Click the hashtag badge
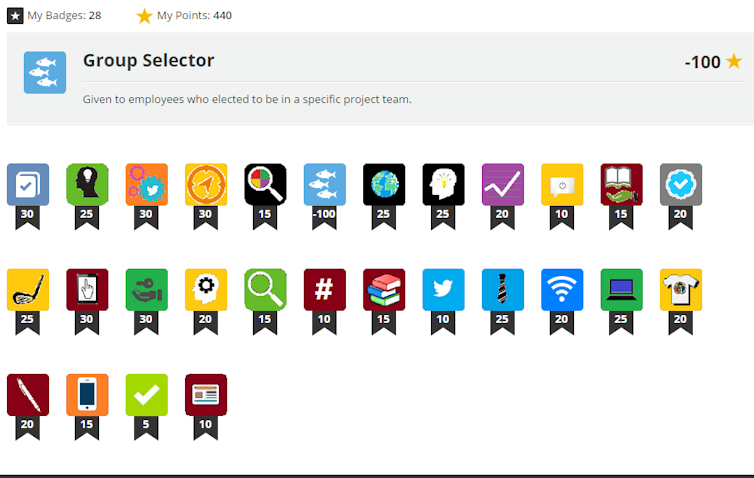The height and width of the screenshot is (478, 754). (325, 289)
